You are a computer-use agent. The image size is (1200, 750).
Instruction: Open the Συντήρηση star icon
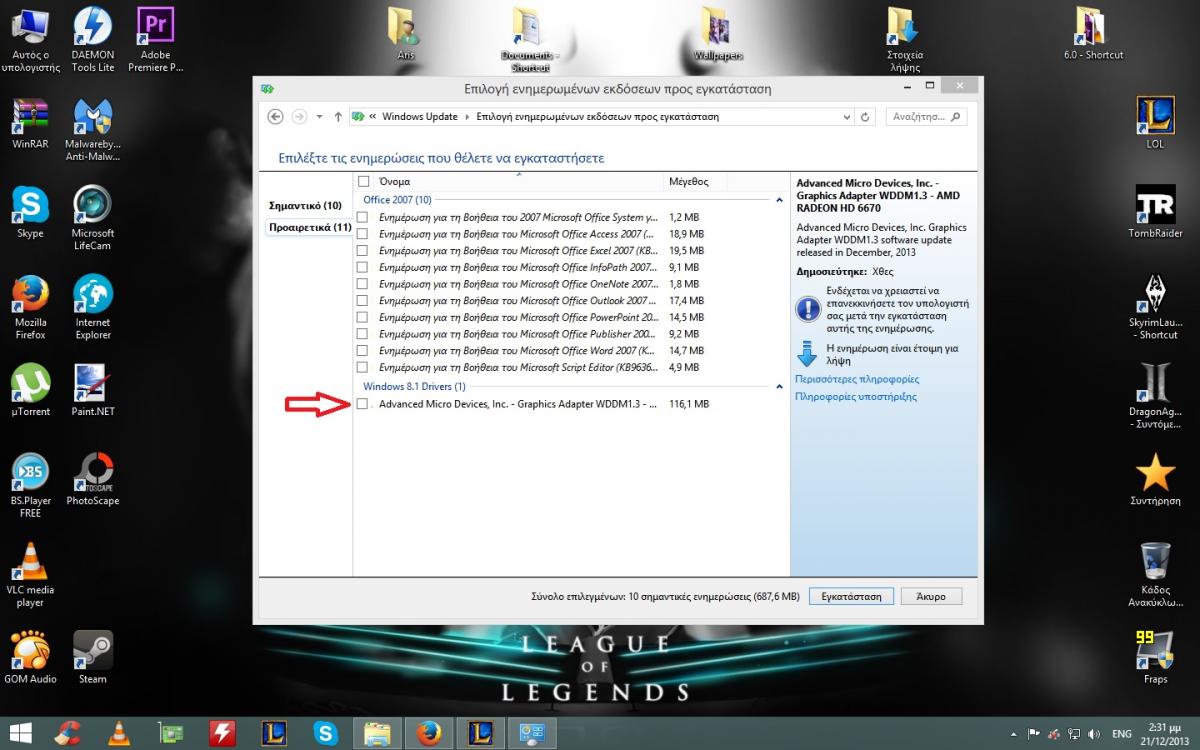(x=1155, y=480)
